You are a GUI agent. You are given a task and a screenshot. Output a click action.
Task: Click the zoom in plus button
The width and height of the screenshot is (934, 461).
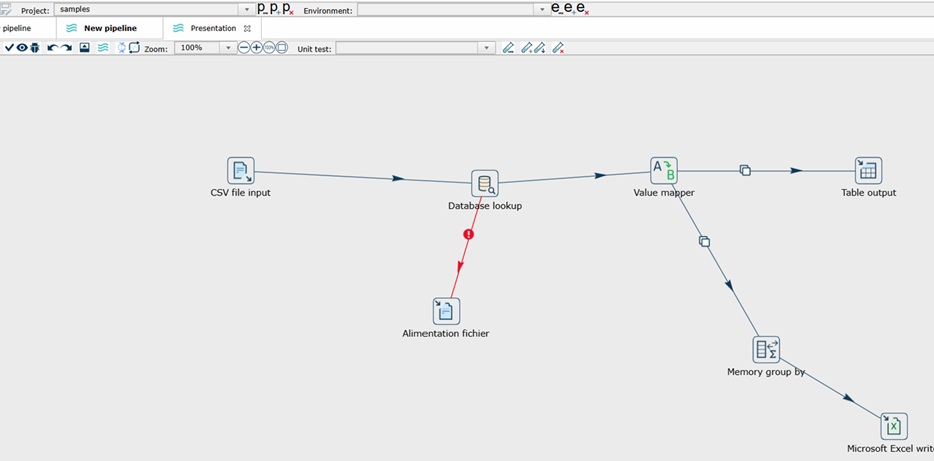click(256, 48)
